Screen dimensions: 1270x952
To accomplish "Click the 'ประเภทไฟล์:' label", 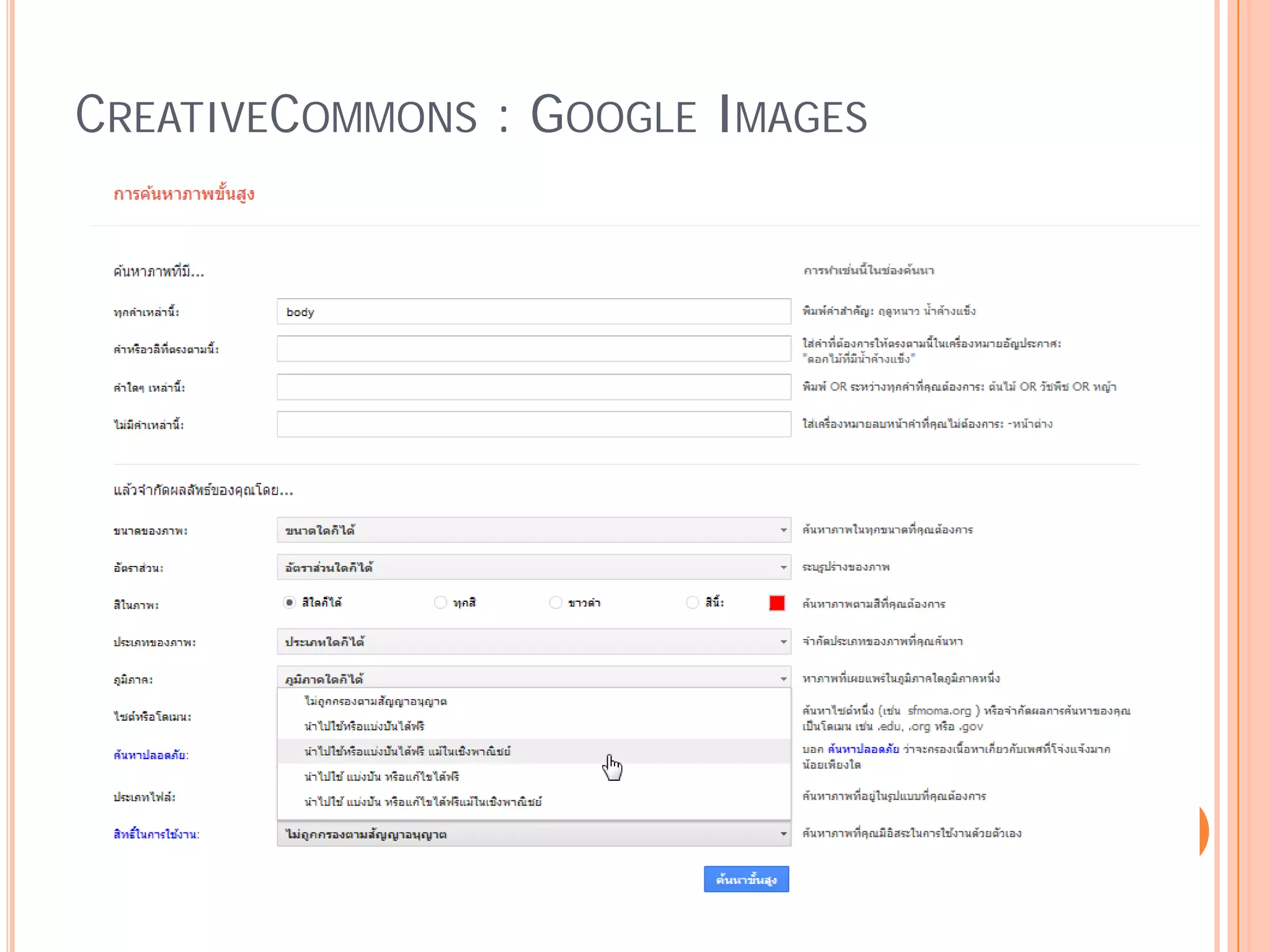I will pos(144,797).
